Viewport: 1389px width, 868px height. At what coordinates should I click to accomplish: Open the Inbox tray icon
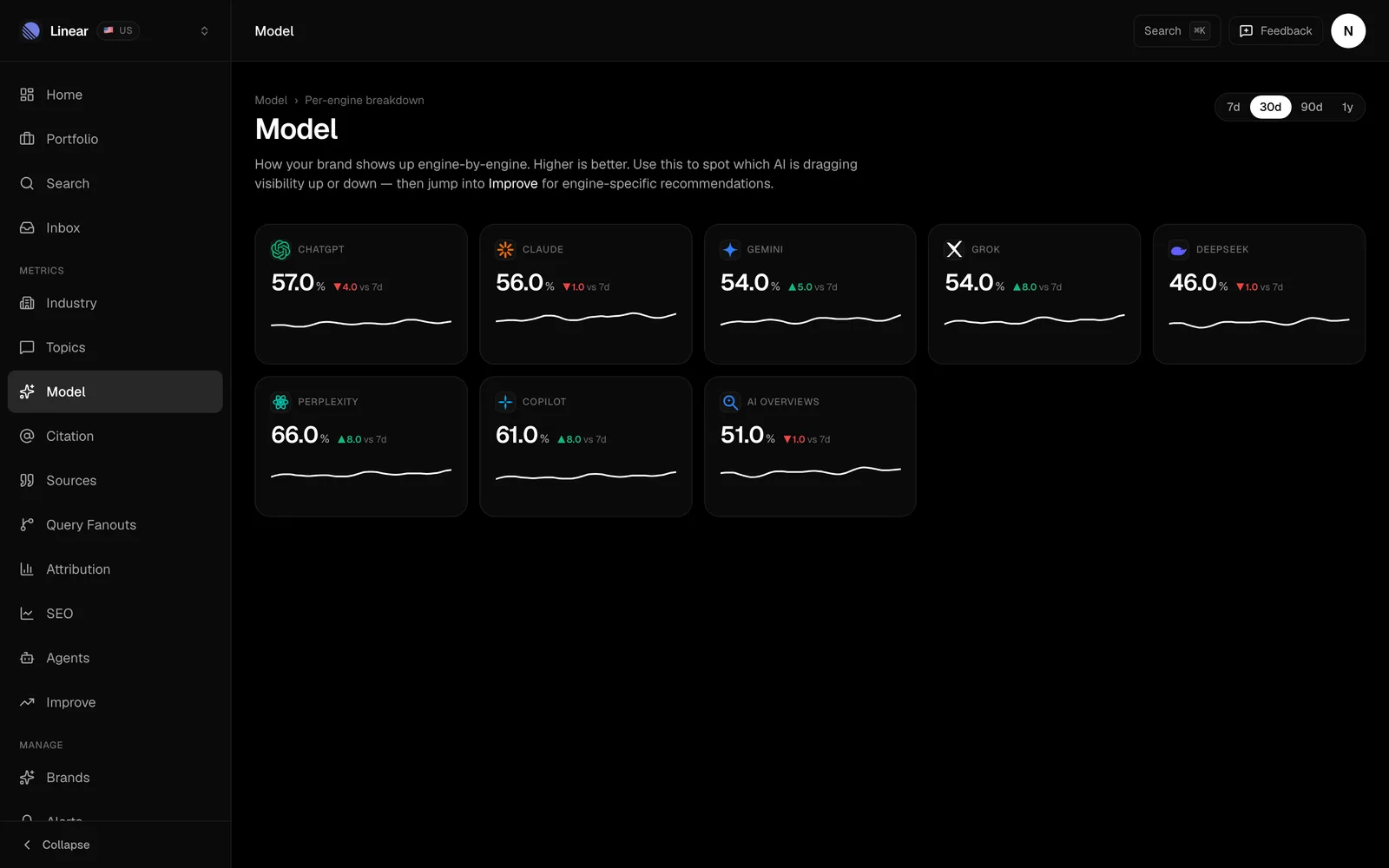(x=27, y=227)
